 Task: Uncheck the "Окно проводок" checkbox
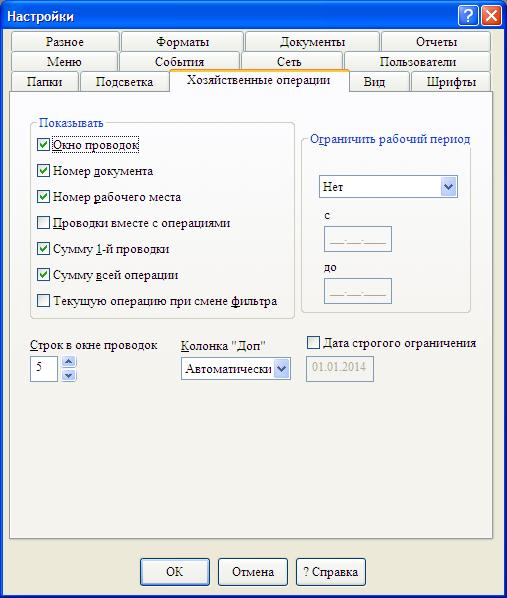tap(43, 145)
